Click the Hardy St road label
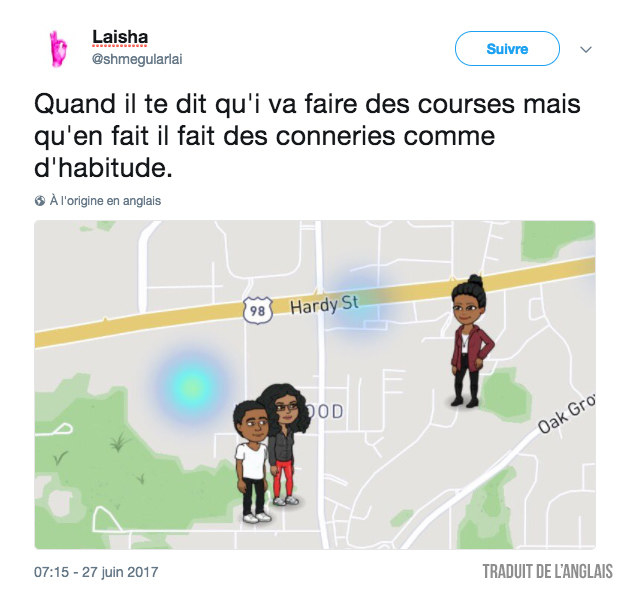Screen dimensions: 631x594 point(324,305)
